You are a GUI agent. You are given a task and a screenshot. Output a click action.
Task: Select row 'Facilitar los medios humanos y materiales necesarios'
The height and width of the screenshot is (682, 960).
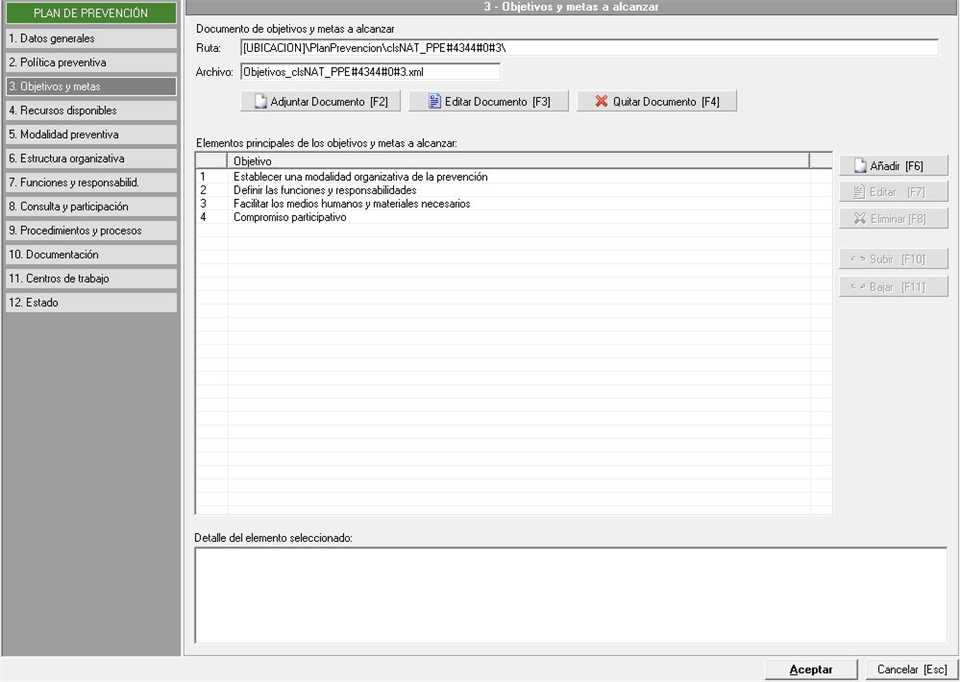click(514, 204)
